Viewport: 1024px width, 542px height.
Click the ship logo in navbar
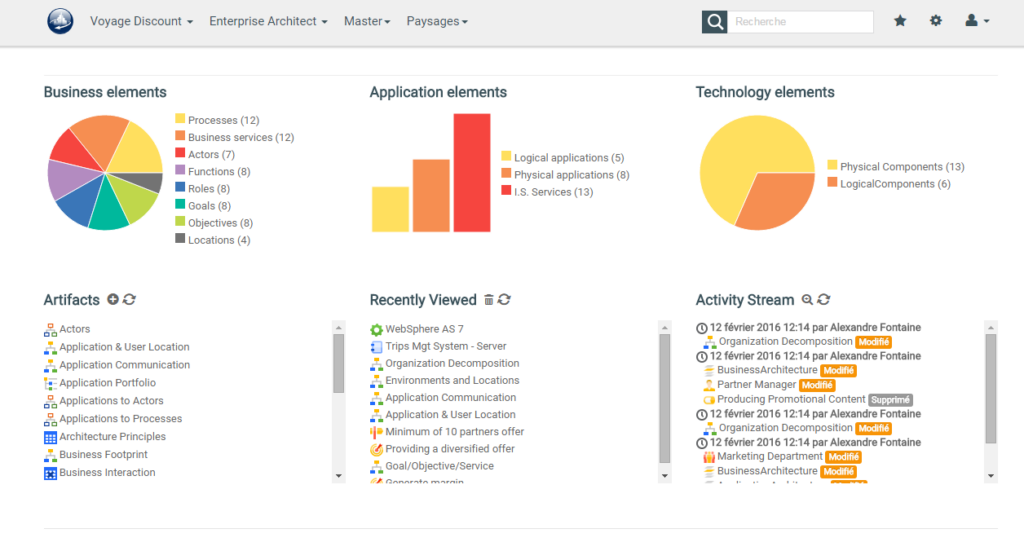(60, 21)
